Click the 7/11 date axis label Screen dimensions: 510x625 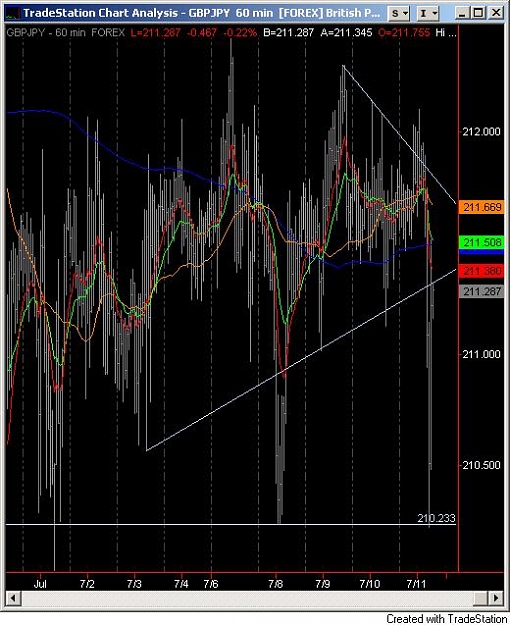(x=416, y=584)
